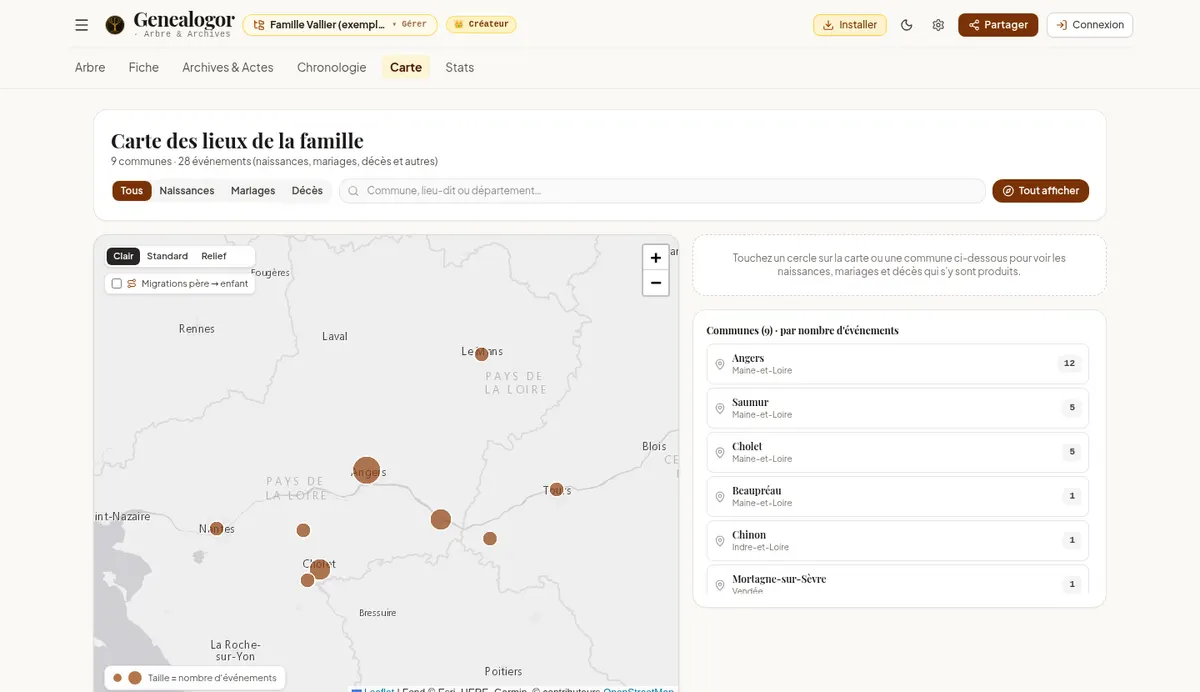This screenshot has height=692, width=1200.
Task: Click the Connexion login button
Action: click(x=1090, y=25)
